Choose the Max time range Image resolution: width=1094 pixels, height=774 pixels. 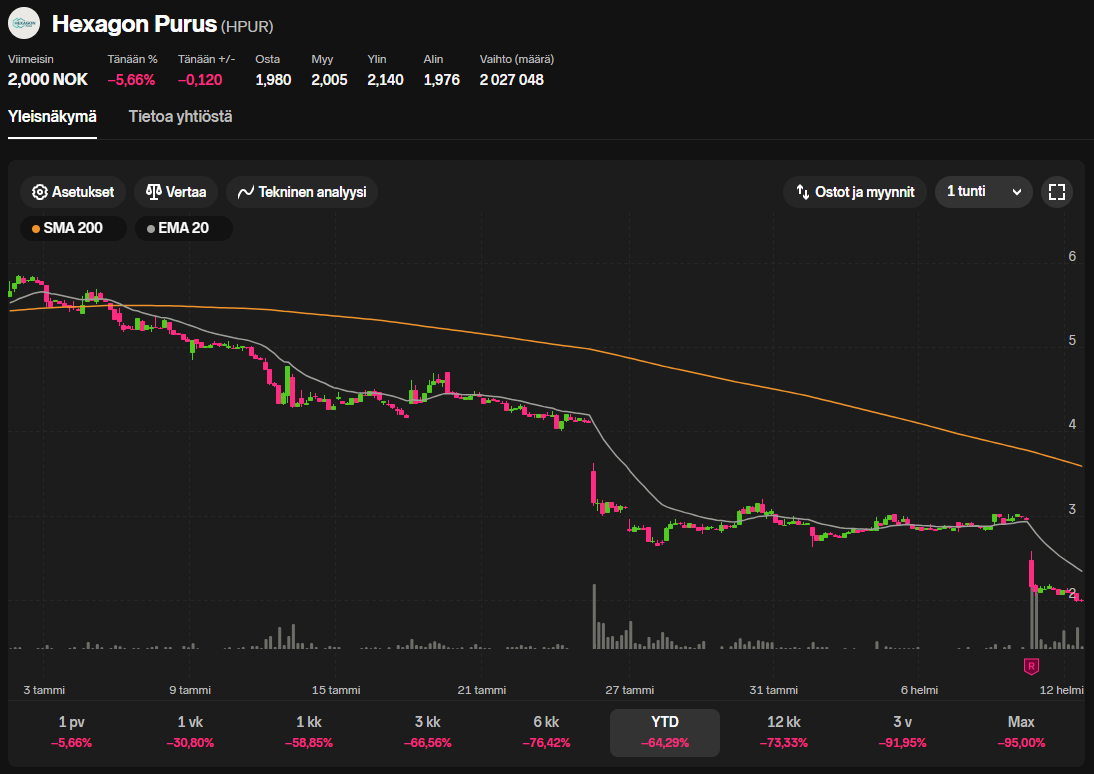(1021, 732)
